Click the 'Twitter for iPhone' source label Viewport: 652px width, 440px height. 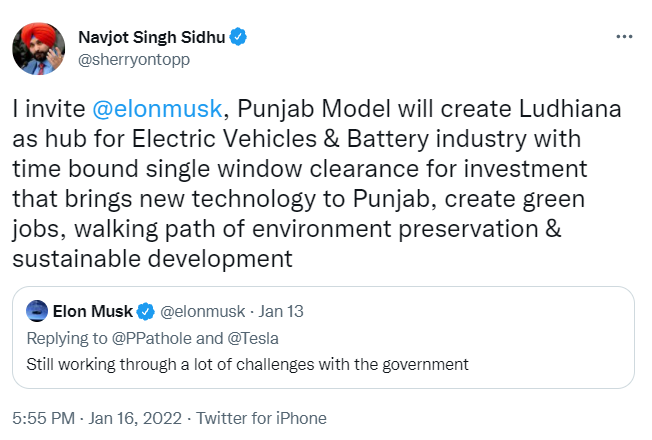pyautogui.click(x=262, y=418)
